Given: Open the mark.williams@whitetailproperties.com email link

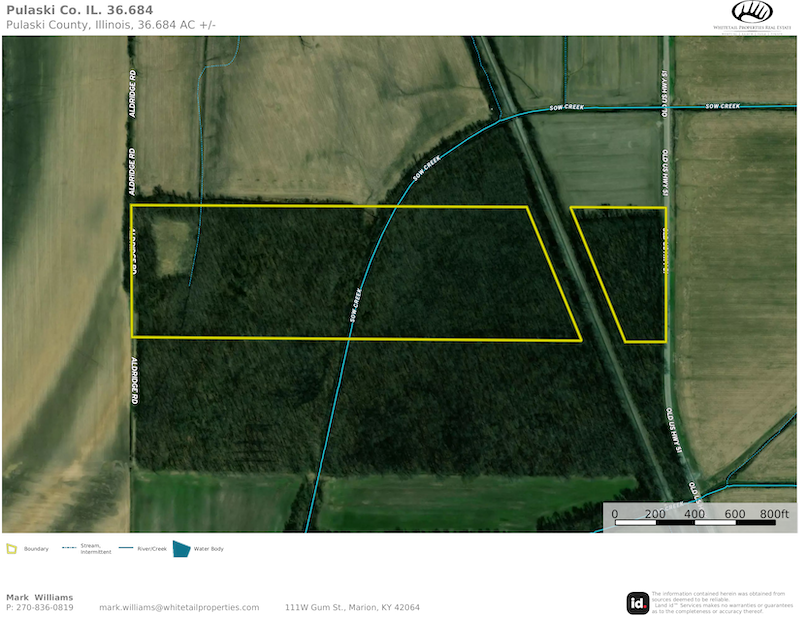Looking at the screenshot, I should 179,607.
